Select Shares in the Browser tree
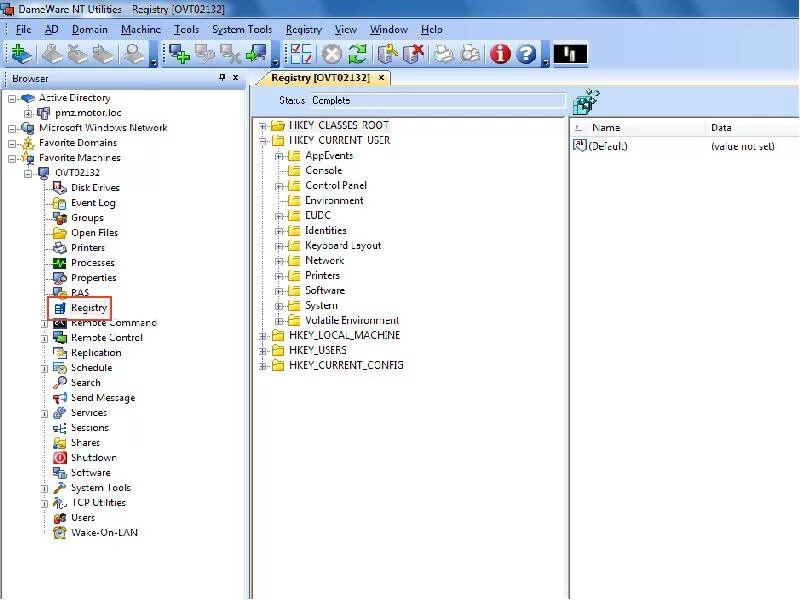The width and height of the screenshot is (800, 600). 85,443
